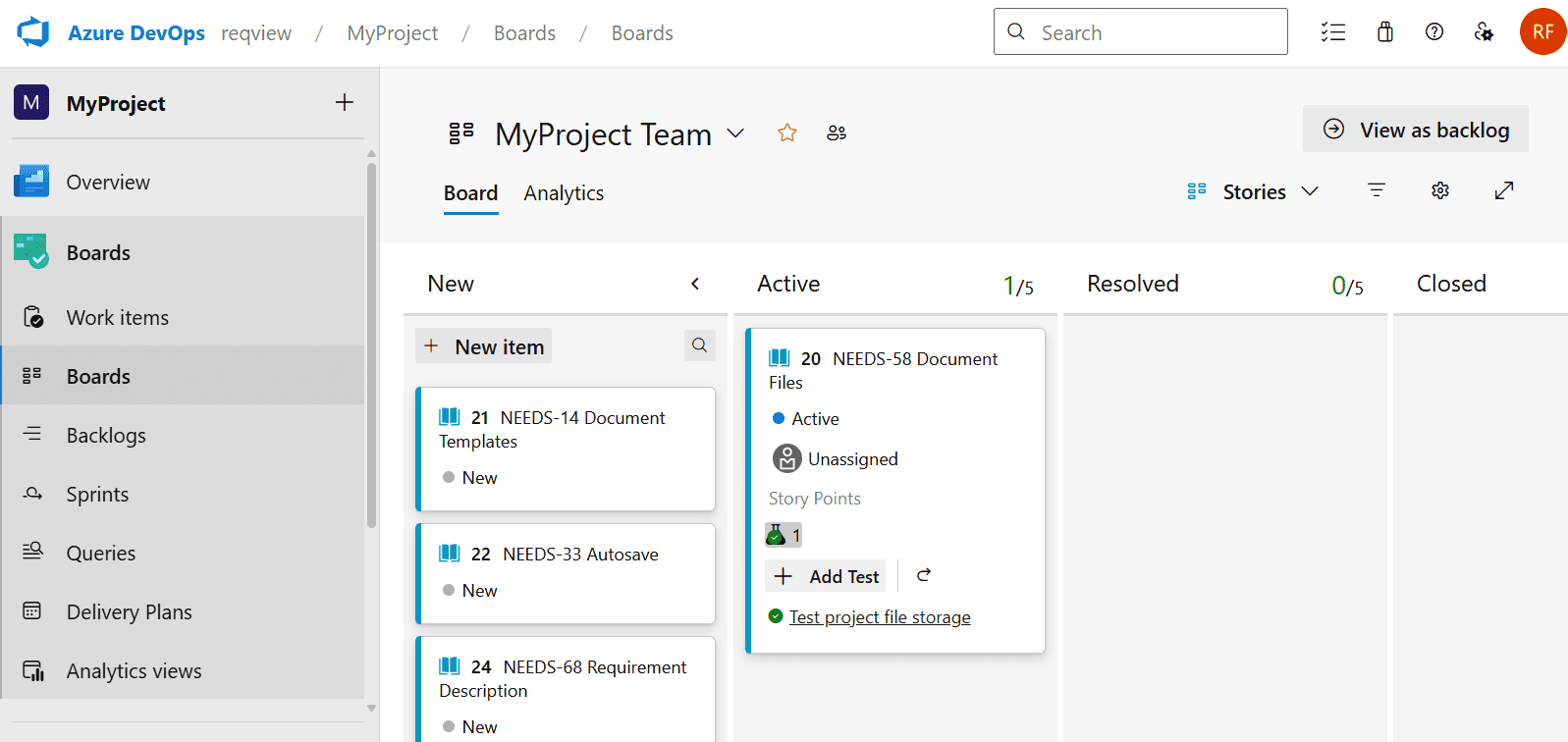Viewport: 1568px width, 742px height.
Task: Click the Story Points field on card 20
Action: (x=814, y=498)
